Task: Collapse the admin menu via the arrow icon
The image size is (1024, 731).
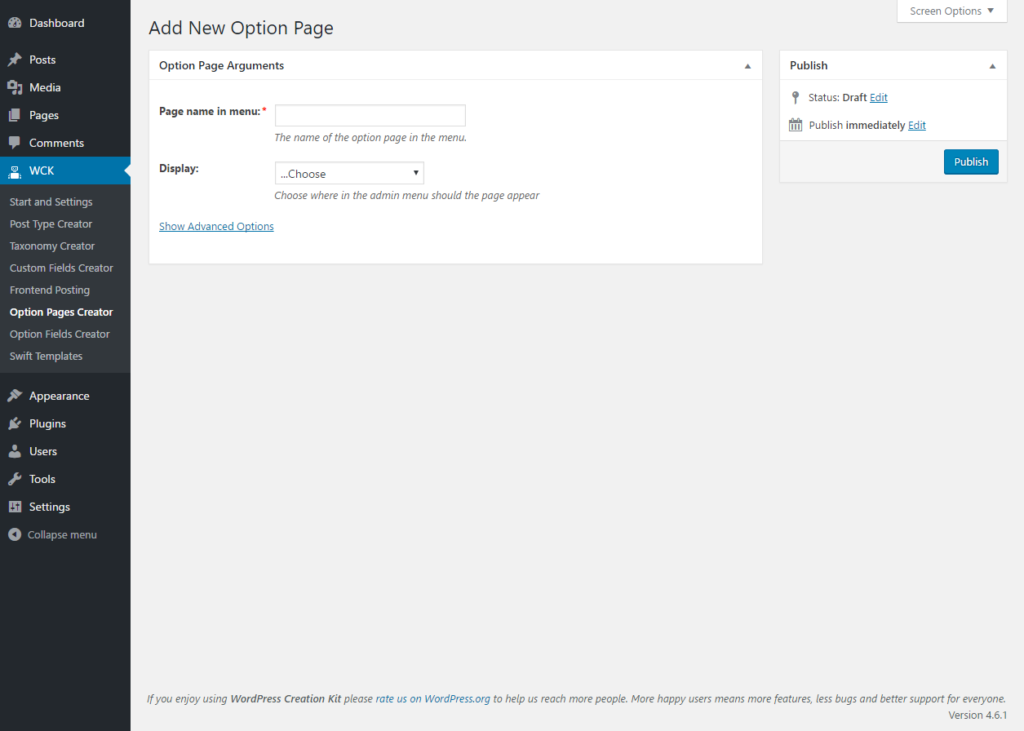Action: (x=15, y=534)
